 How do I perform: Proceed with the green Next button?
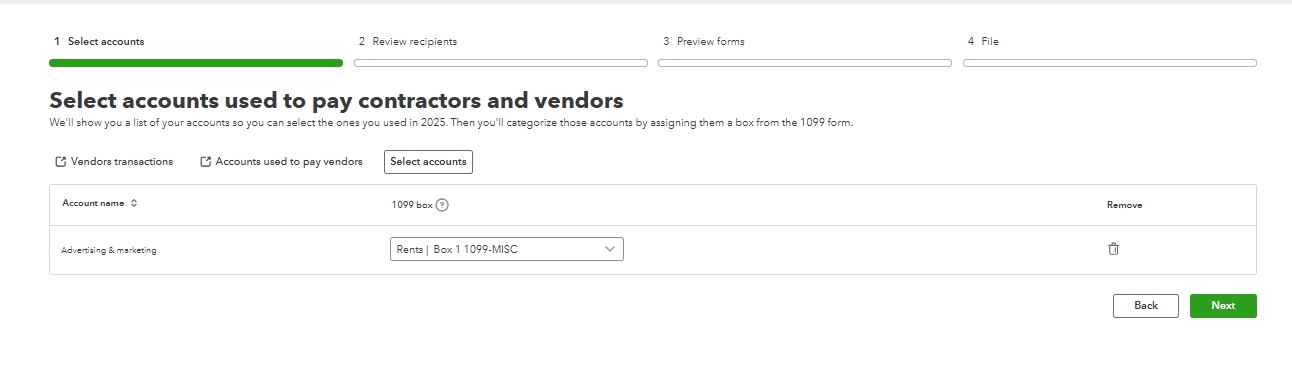[1223, 306]
